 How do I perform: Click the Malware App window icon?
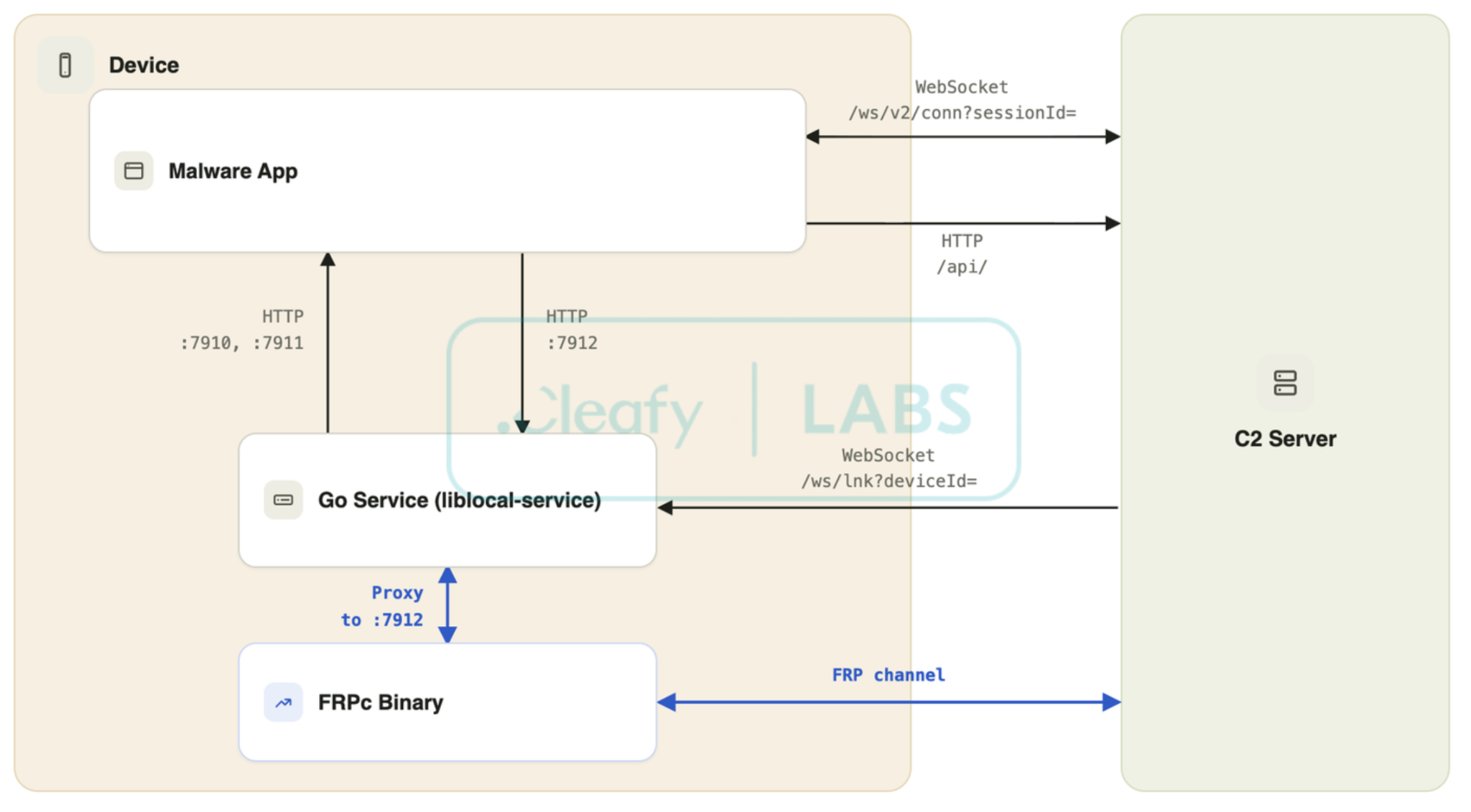click(x=134, y=171)
